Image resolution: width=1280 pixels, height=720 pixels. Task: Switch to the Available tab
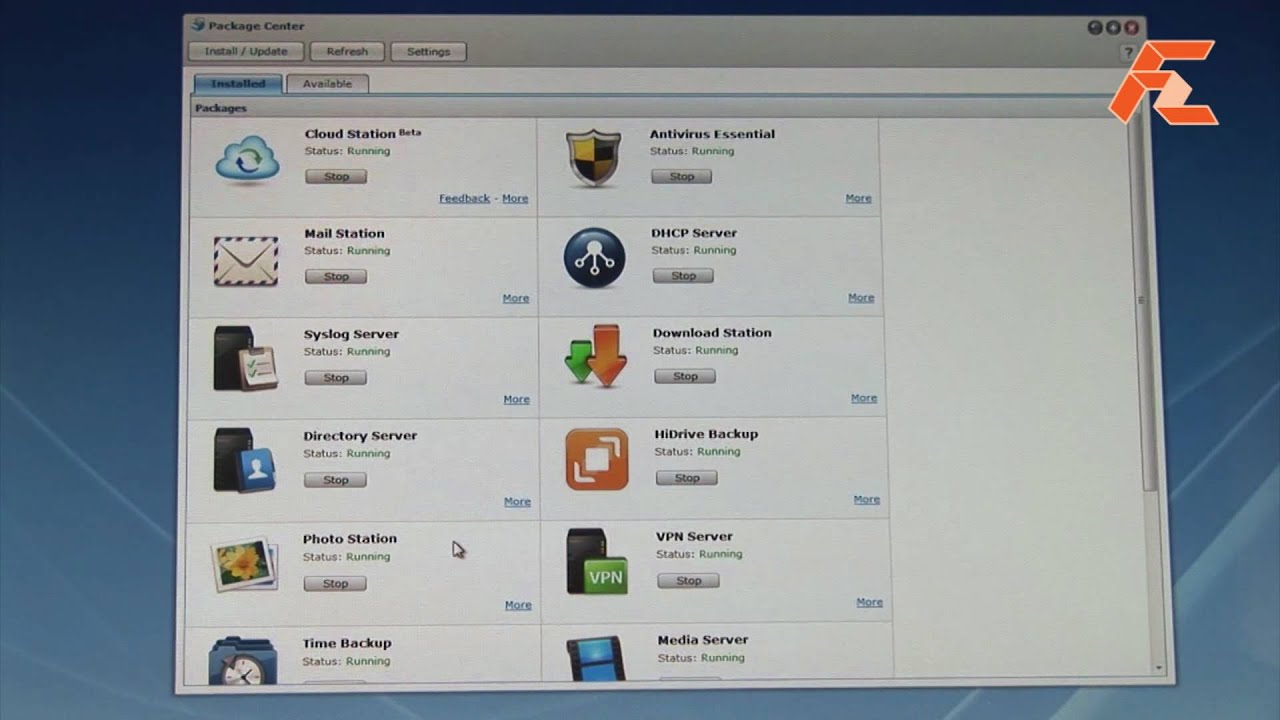pyautogui.click(x=327, y=84)
